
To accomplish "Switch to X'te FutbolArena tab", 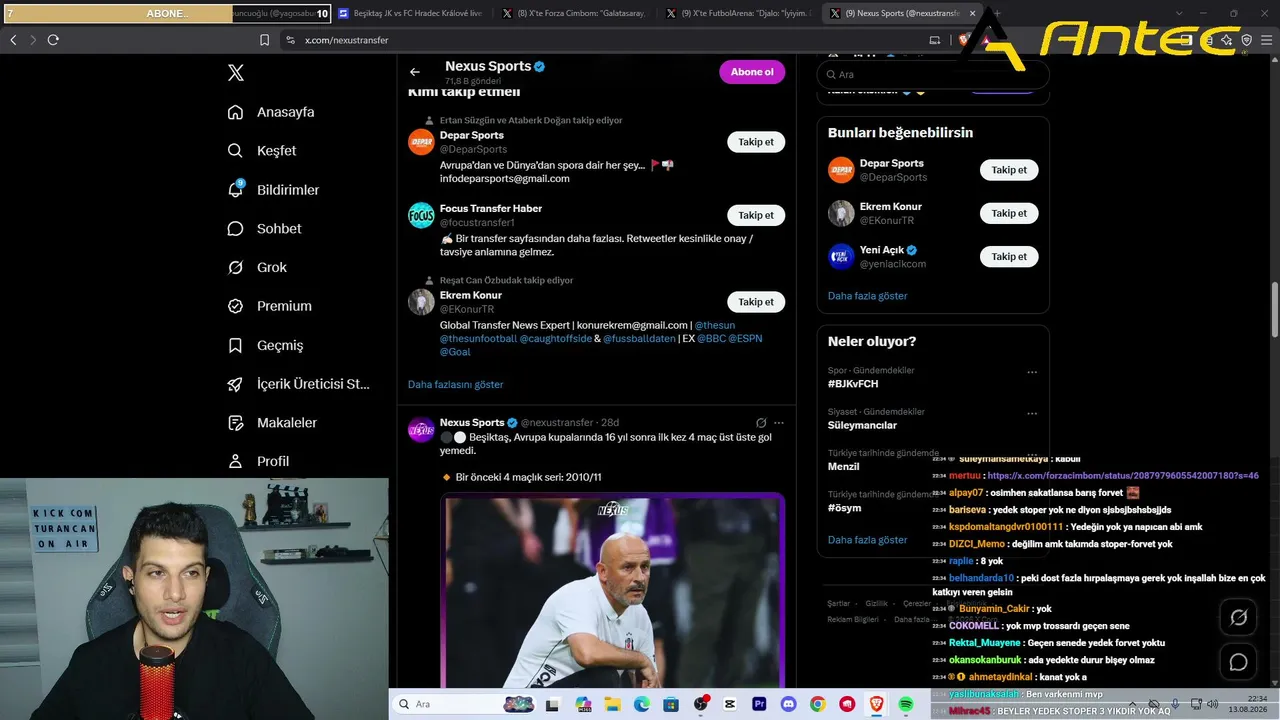I will (737, 13).
